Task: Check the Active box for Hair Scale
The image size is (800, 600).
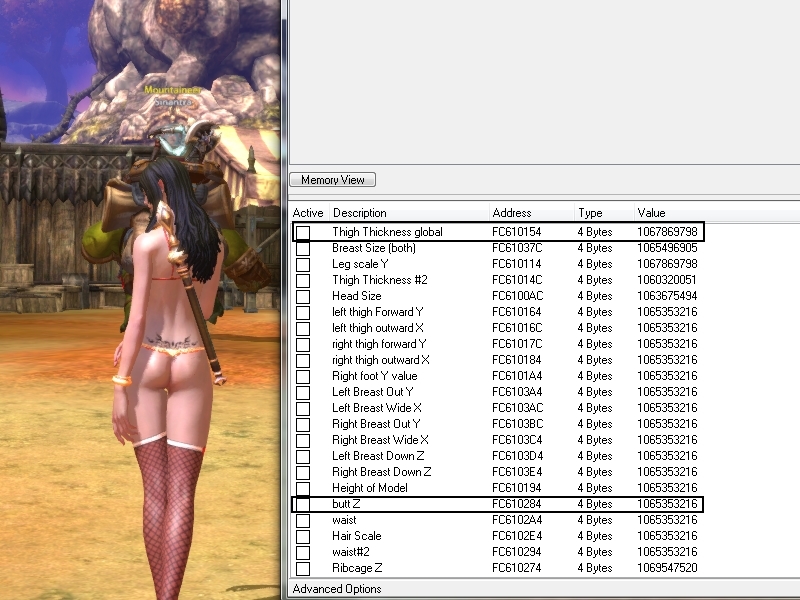Action: pyautogui.click(x=303, y=536)
